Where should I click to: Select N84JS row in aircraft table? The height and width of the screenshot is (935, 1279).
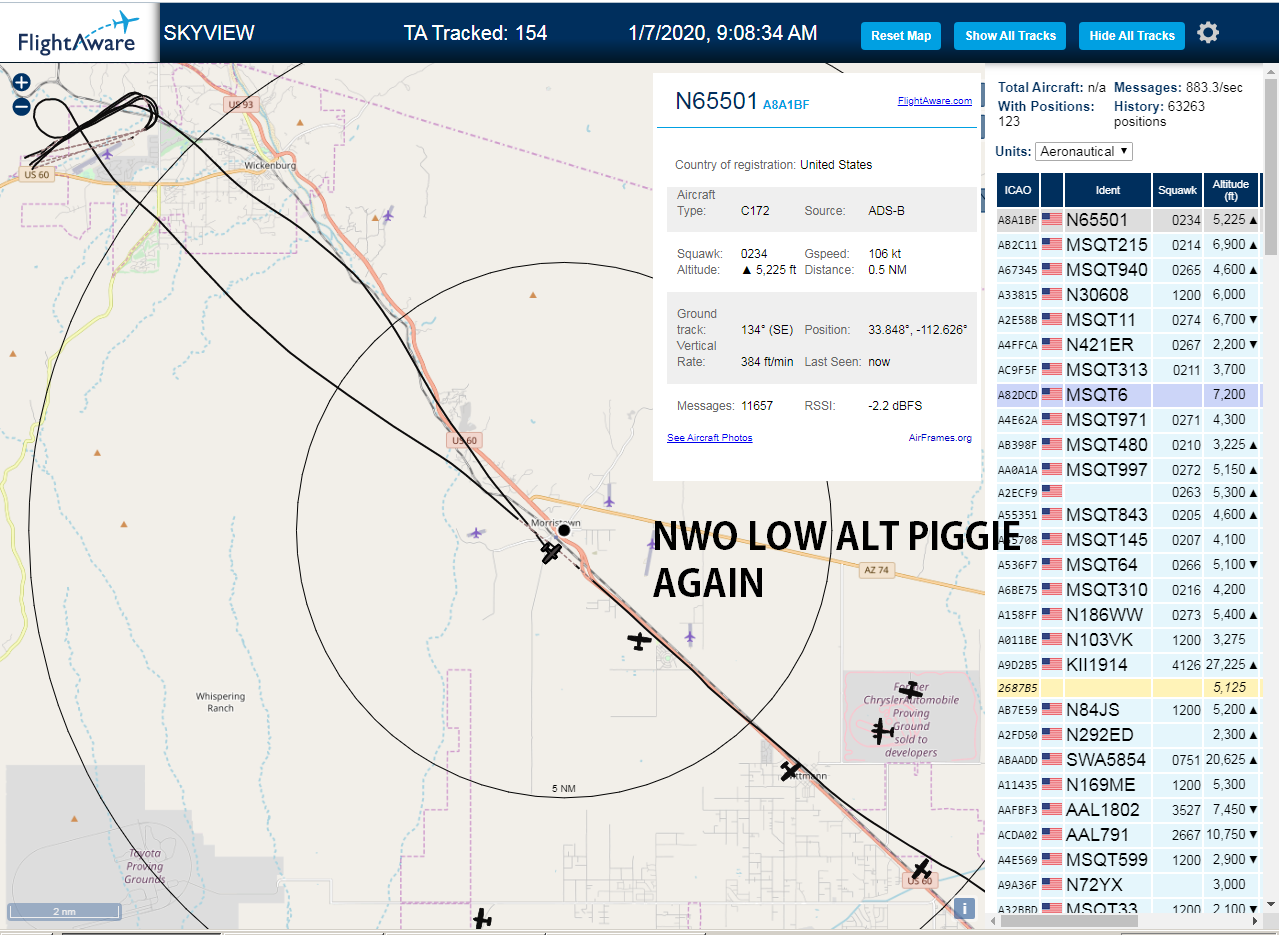pyautogui.click(x=1128, y=710)
